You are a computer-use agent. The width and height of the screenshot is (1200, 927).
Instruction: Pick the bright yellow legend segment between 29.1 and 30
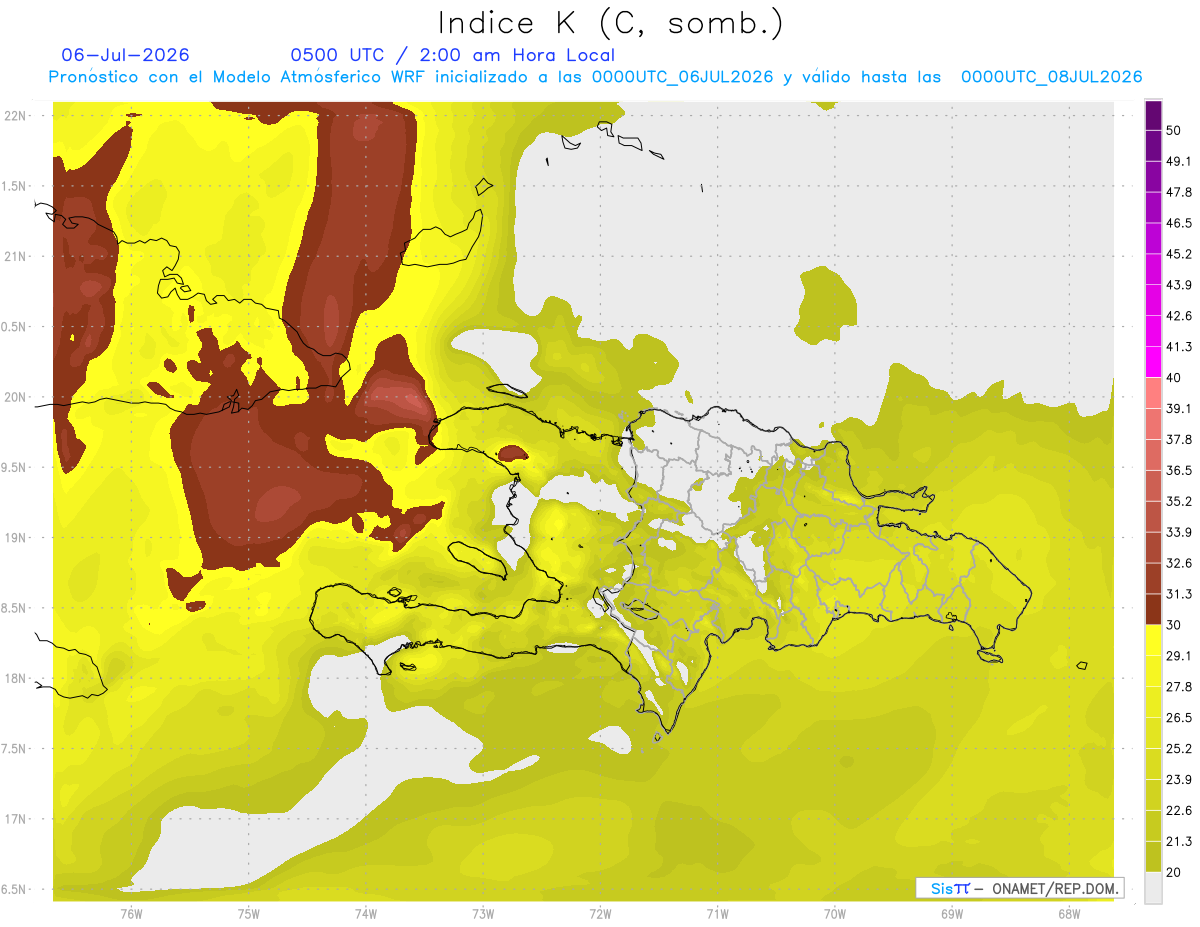click(x=1153, y=640)
